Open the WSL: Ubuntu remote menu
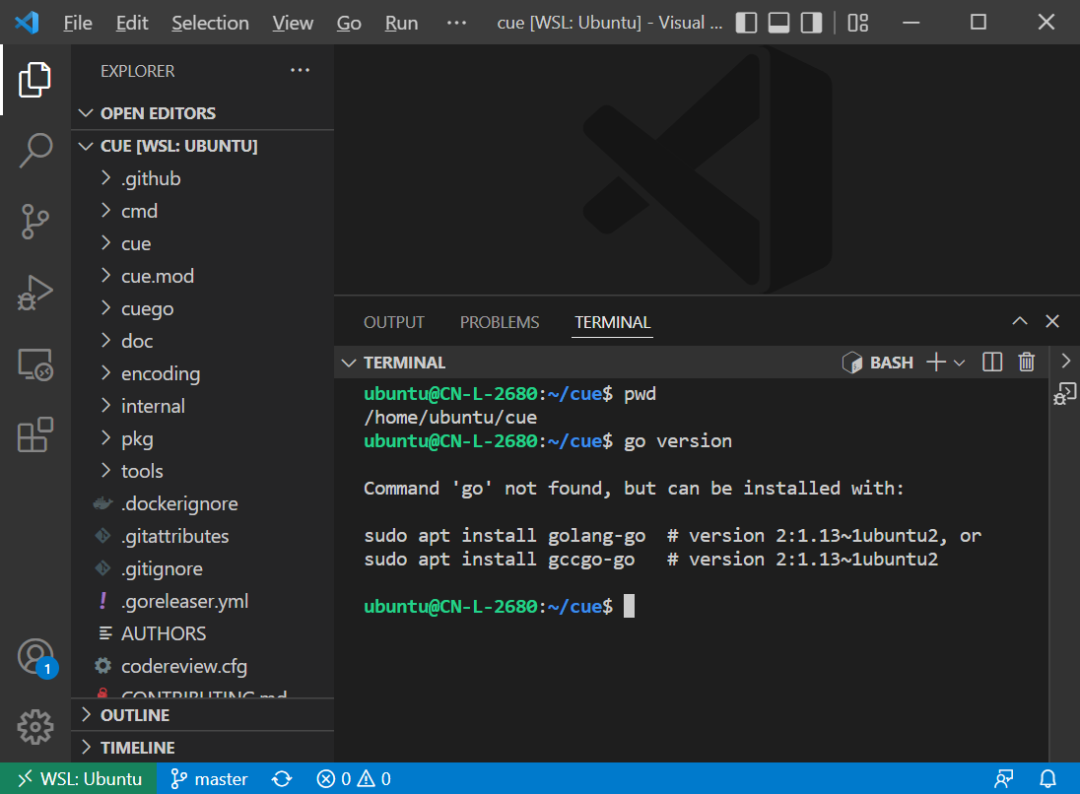1080x794 pixels. pyautogui.click(x=78, y=778)
